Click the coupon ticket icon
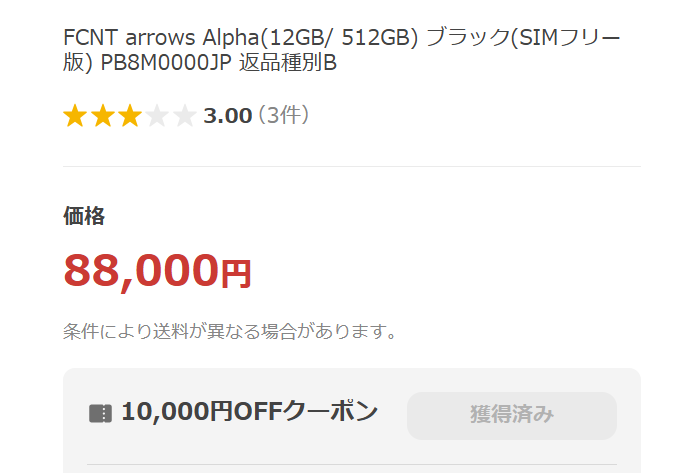Screen dimensions: 678x473 tap(100, 413)
